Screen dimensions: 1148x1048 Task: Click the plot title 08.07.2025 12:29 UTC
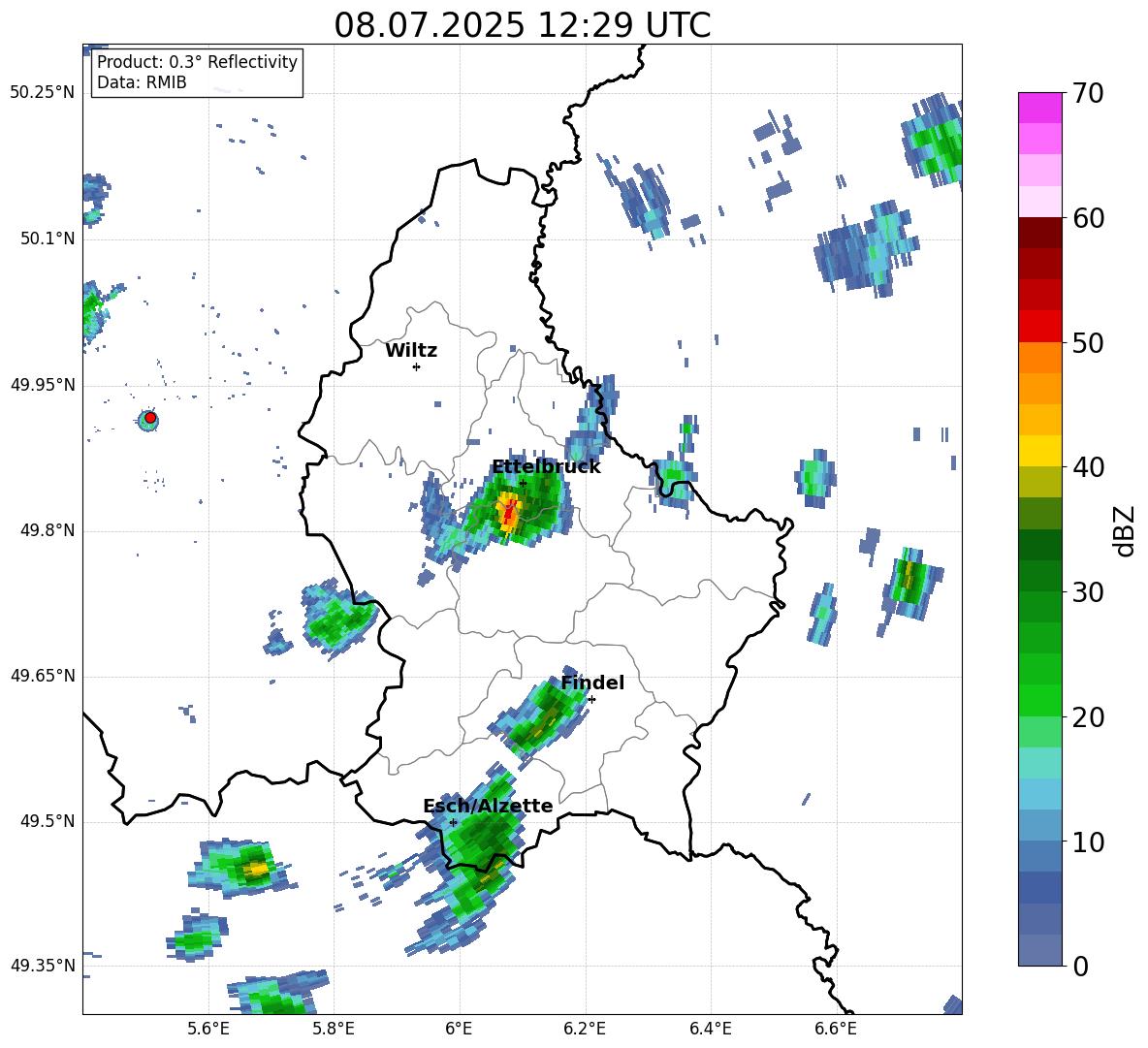[x=522, y=25]
